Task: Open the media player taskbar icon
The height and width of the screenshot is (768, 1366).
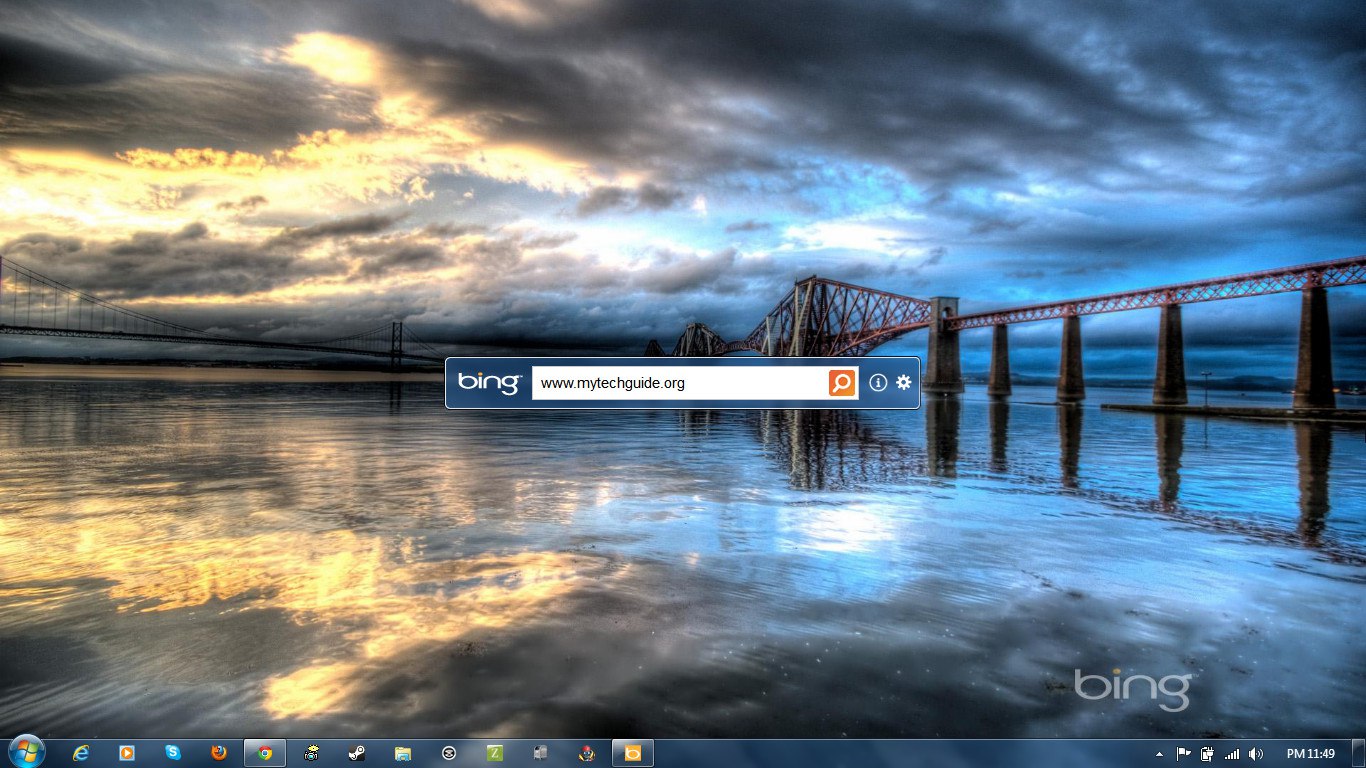Action: pos(127,753)
